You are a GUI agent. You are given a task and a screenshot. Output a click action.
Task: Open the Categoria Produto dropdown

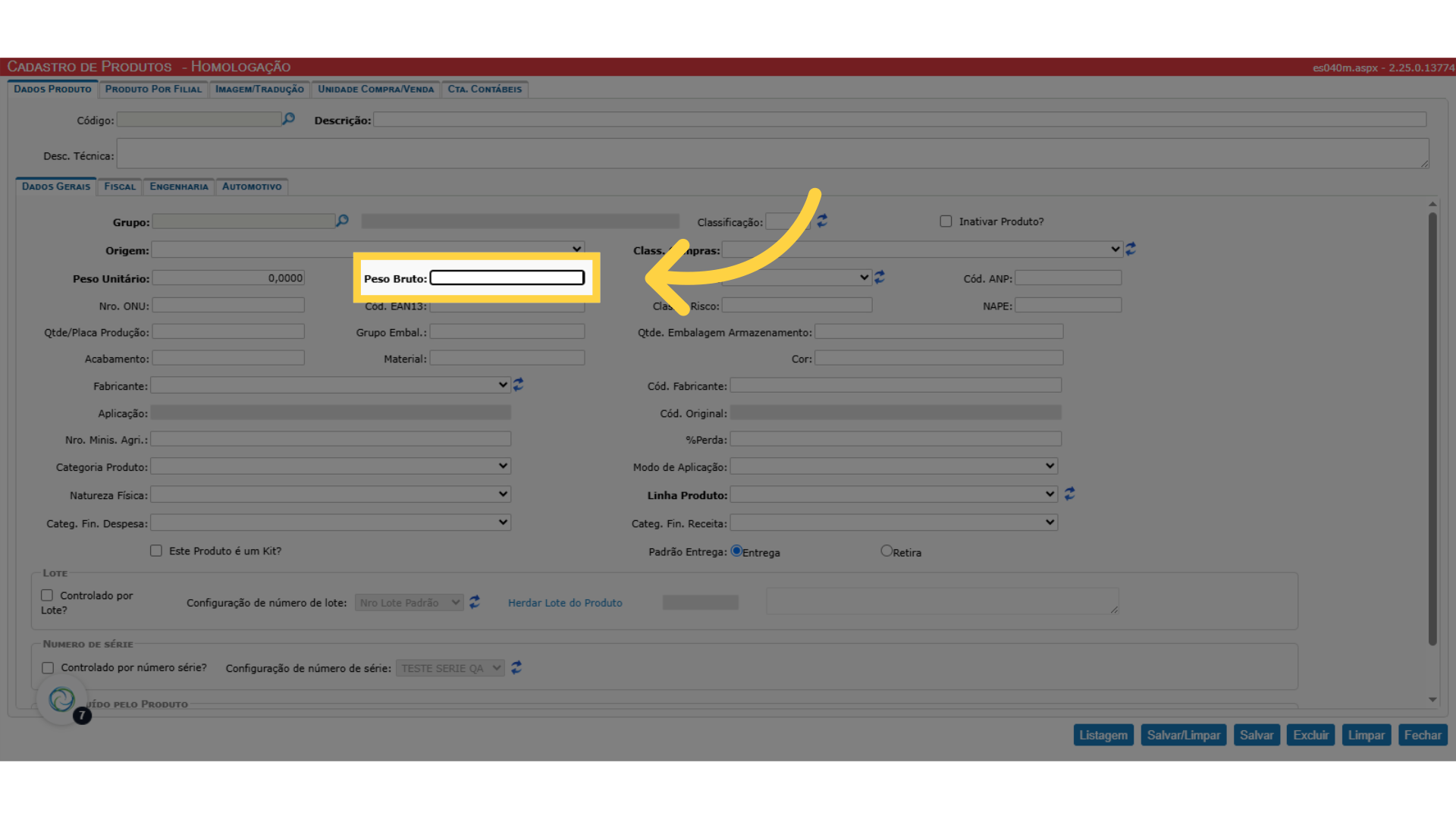[331, 466]
